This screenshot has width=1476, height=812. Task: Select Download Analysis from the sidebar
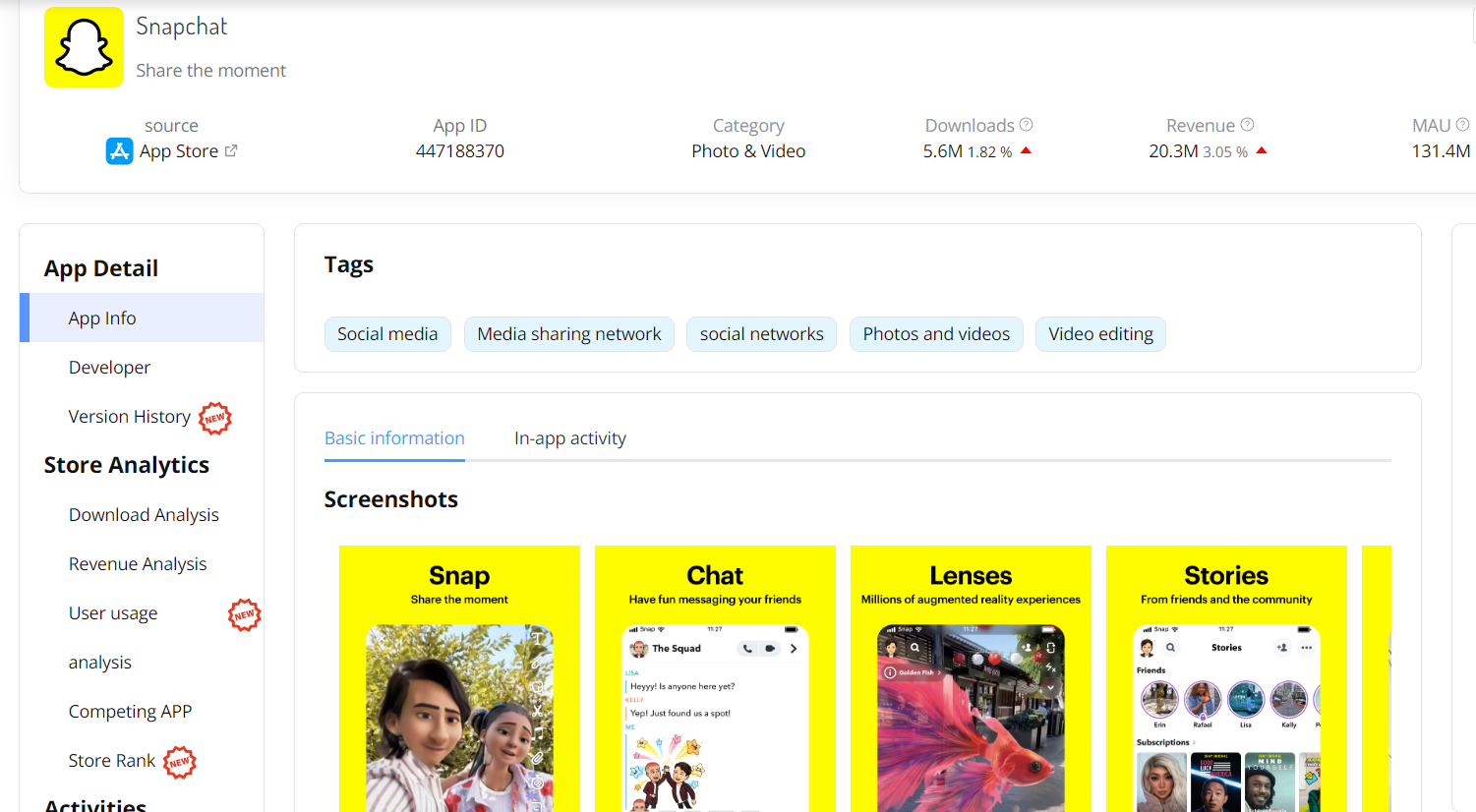point(144,514)
